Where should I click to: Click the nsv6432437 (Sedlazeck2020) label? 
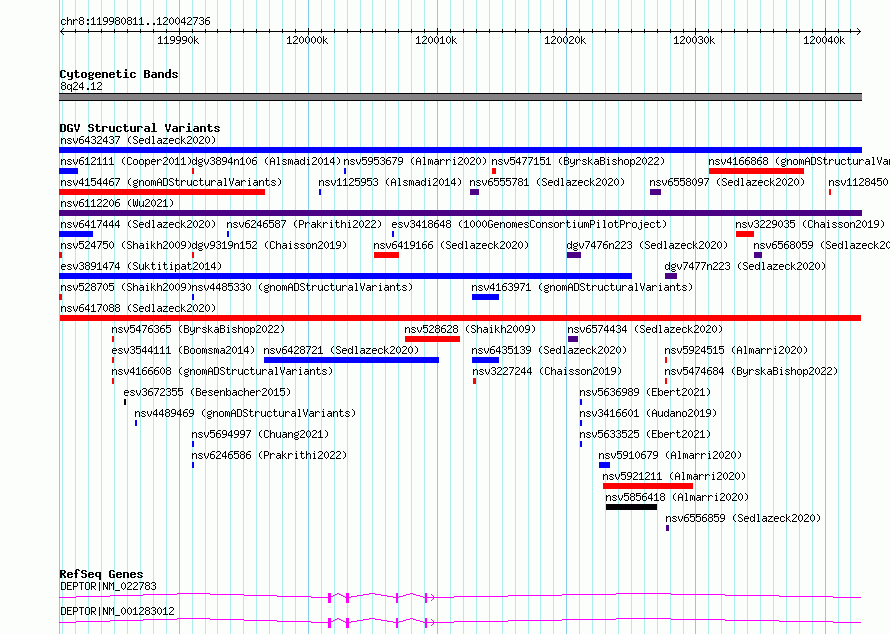tap(138, 140)
